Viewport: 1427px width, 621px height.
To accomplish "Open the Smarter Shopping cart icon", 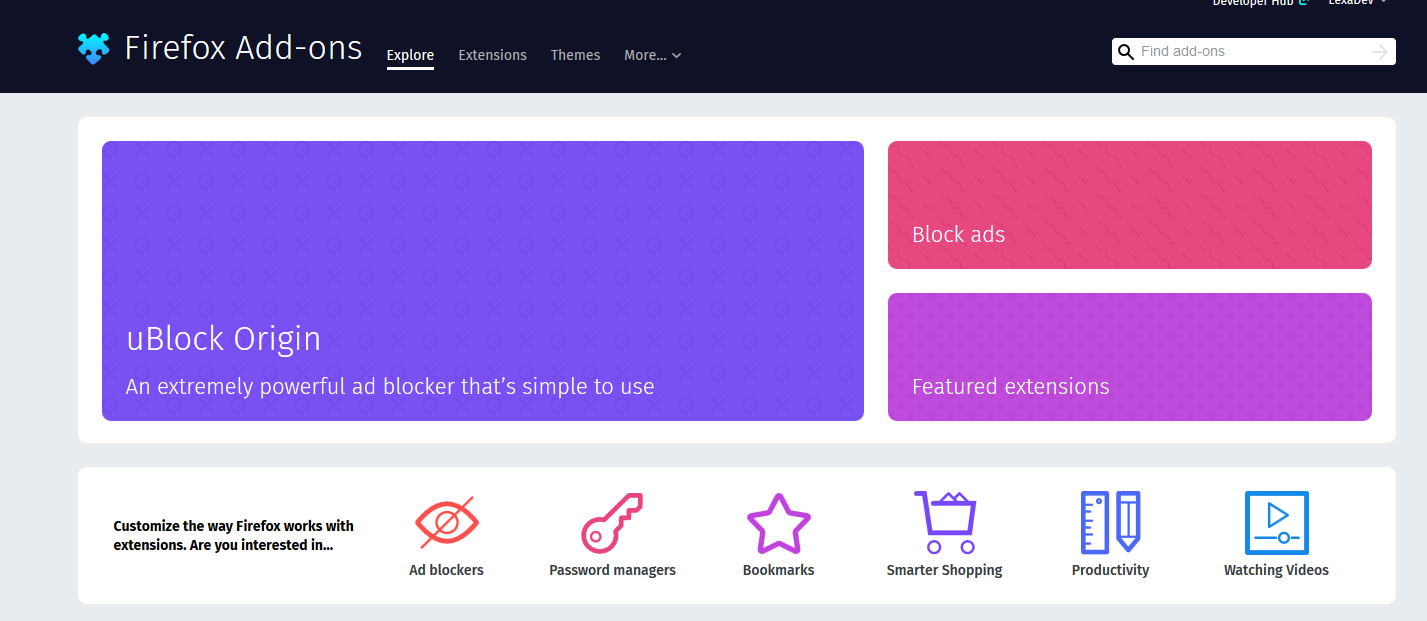I will [944, 522].
